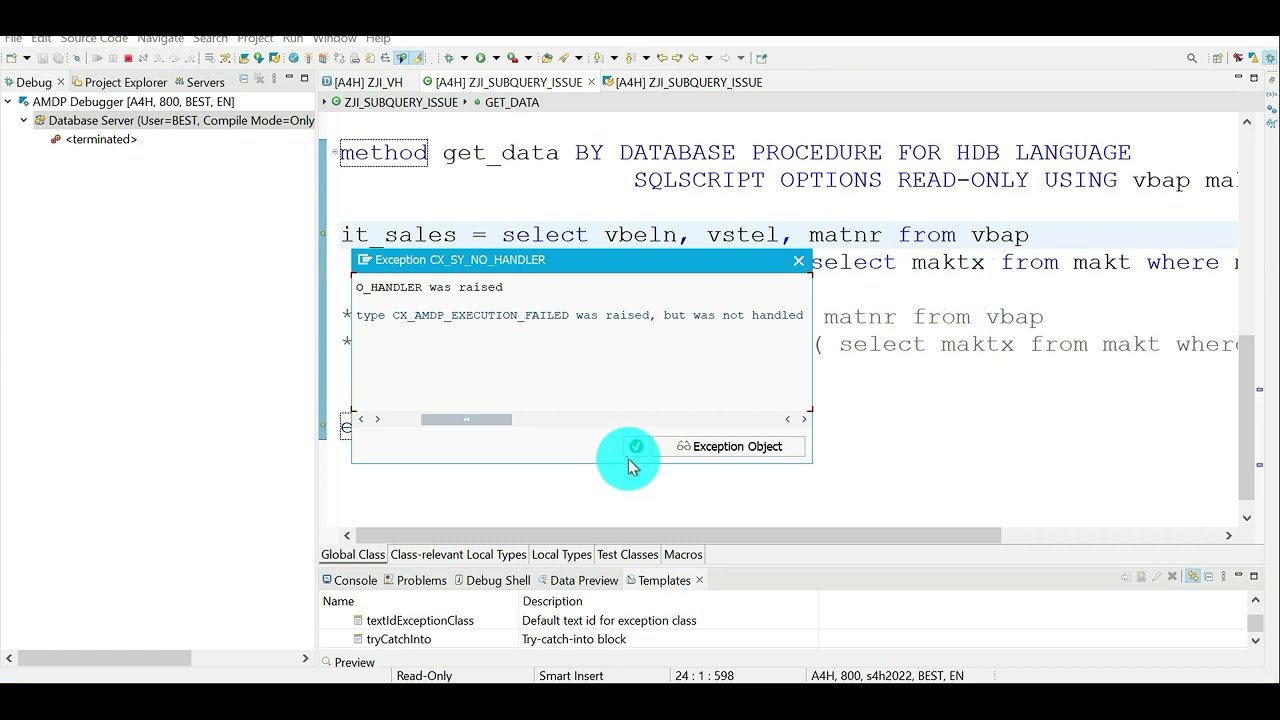Close the active ZJI_SUBQUERY_ISSUE editor tab

[x=592, y=82]
